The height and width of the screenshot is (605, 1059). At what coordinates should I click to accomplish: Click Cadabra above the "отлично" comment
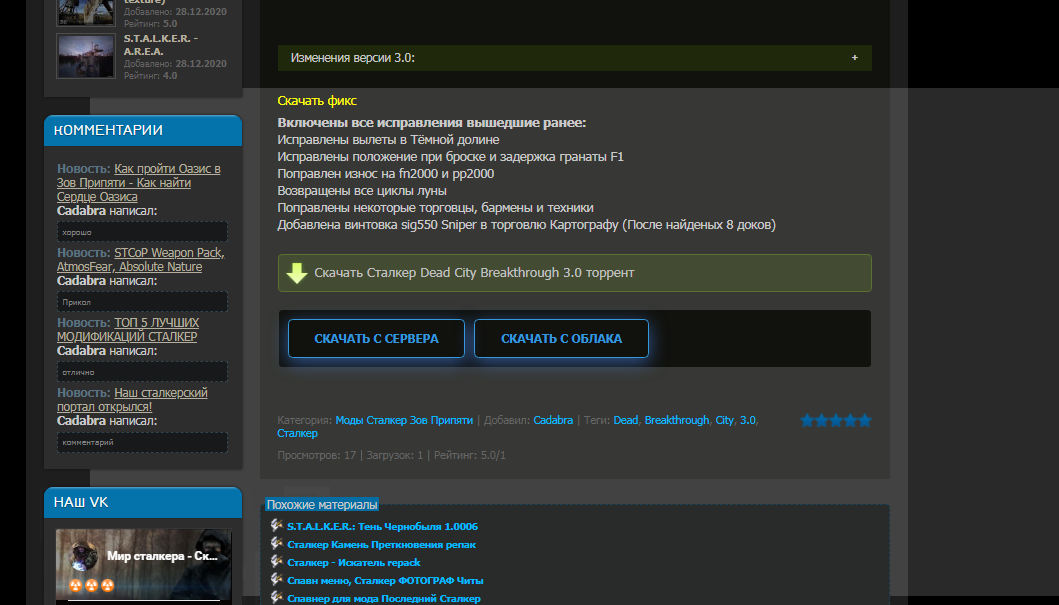81,351
